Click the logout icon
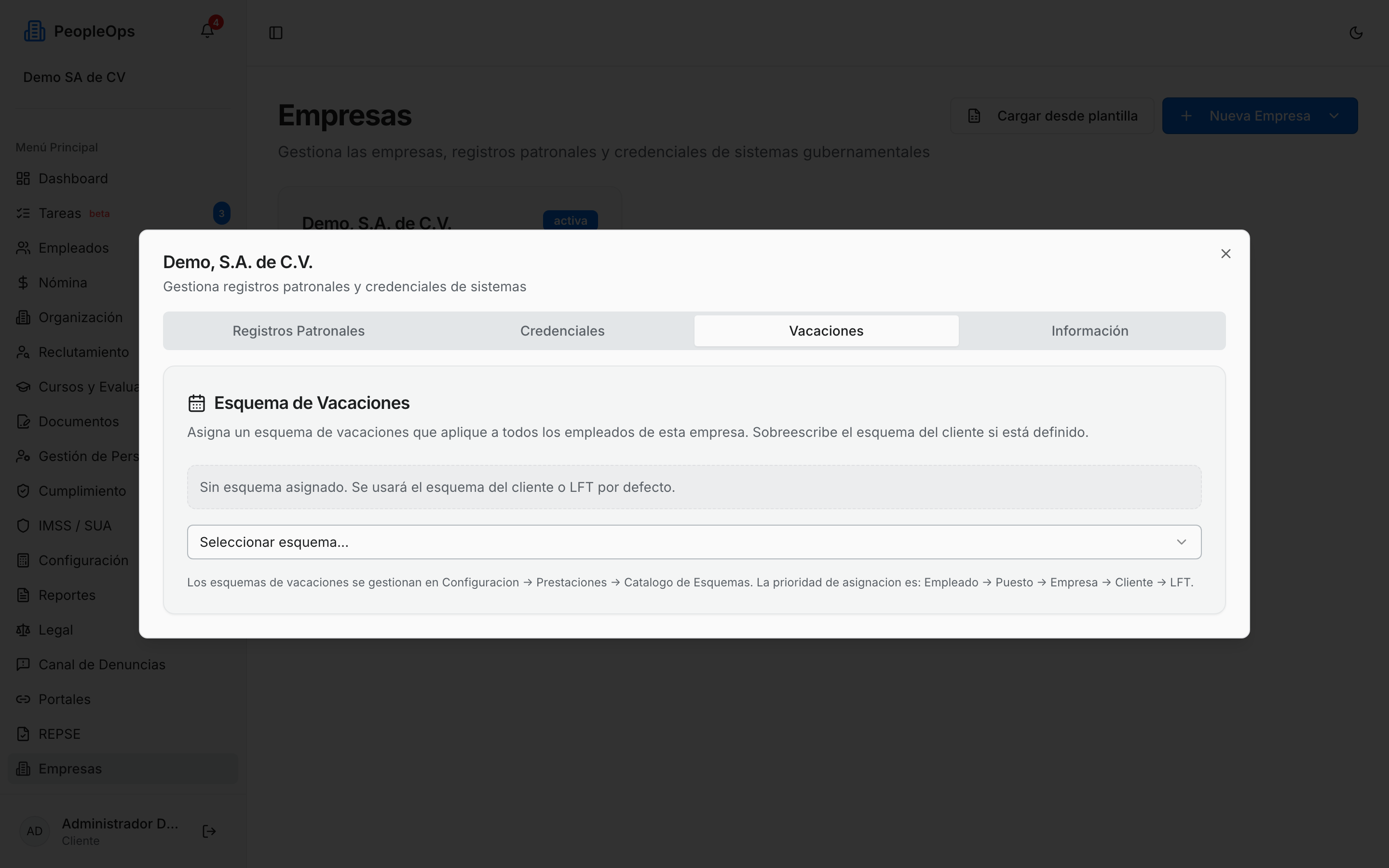The width and height of the screenshot is (1389, 868). 209,832
